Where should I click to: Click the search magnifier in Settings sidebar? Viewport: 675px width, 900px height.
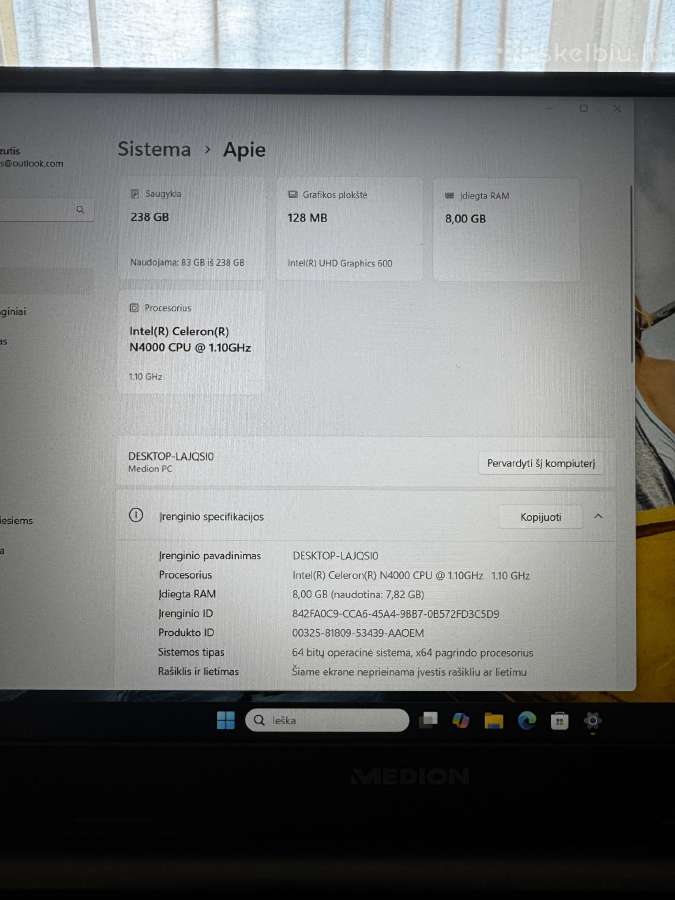pyautogui.click(x=80, y=210)
